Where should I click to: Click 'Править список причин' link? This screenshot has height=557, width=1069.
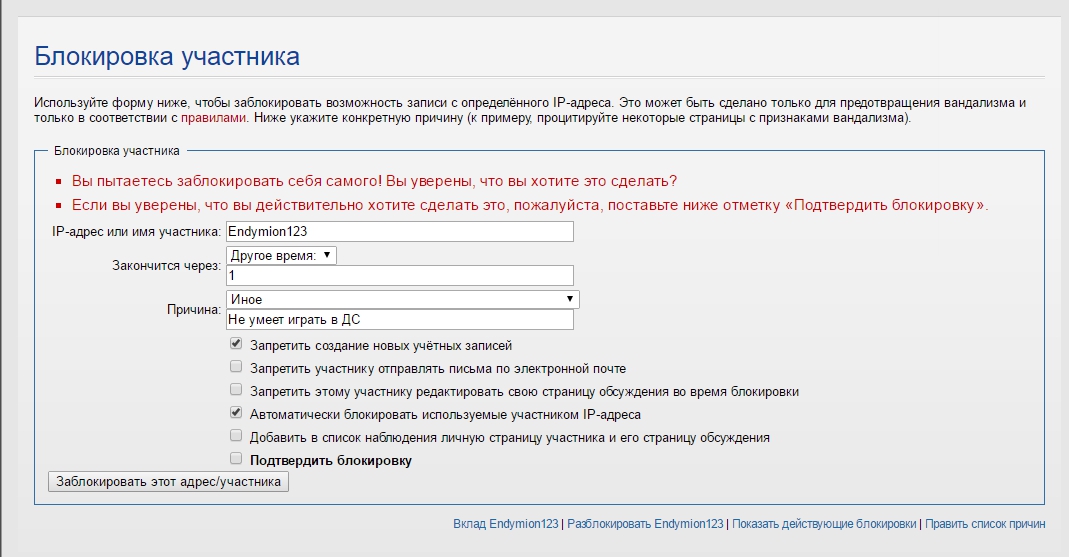tap(985, 524)
